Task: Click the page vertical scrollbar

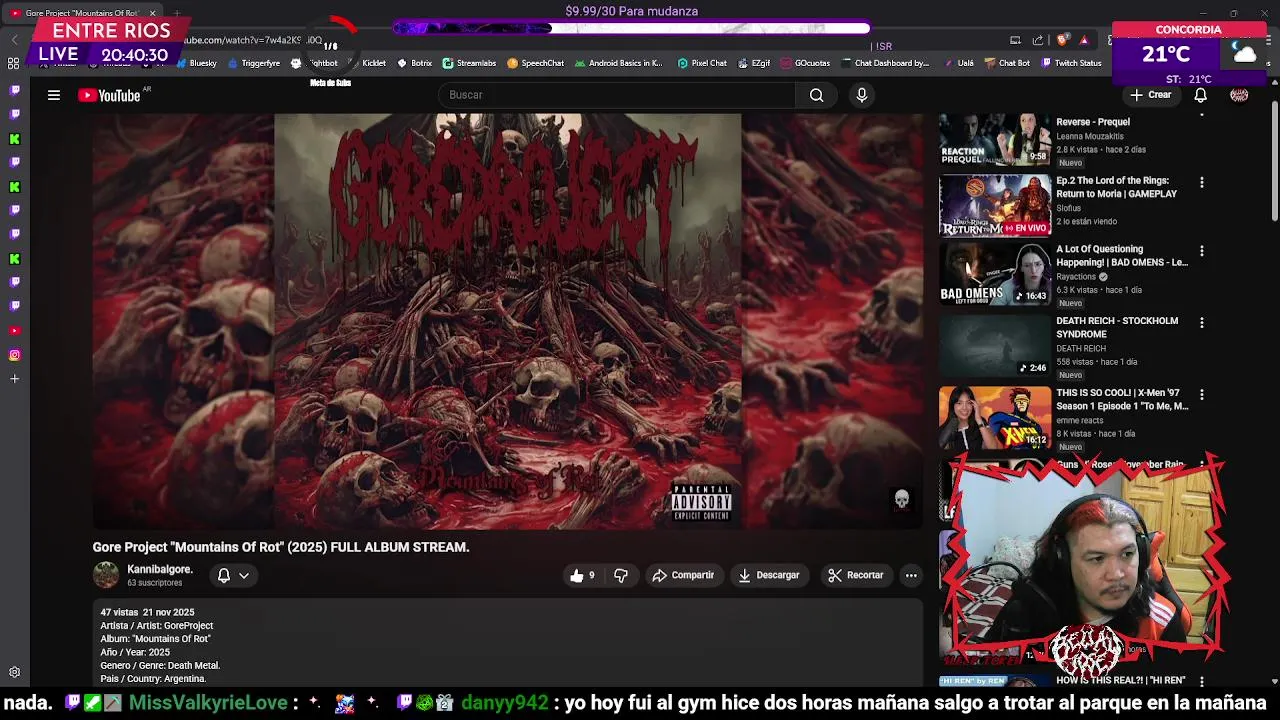Action: click(1274, 161)
